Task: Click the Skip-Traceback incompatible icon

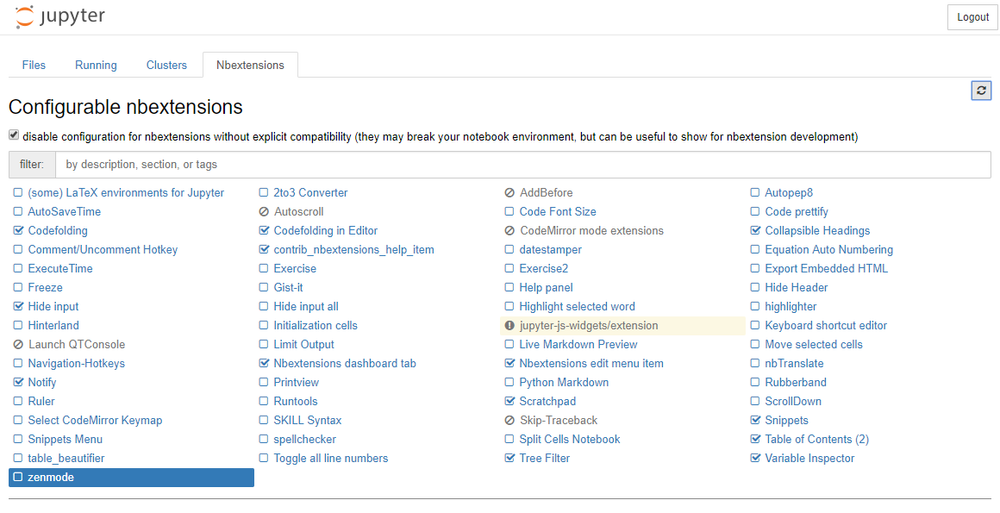Action: (x=510, y=421)
